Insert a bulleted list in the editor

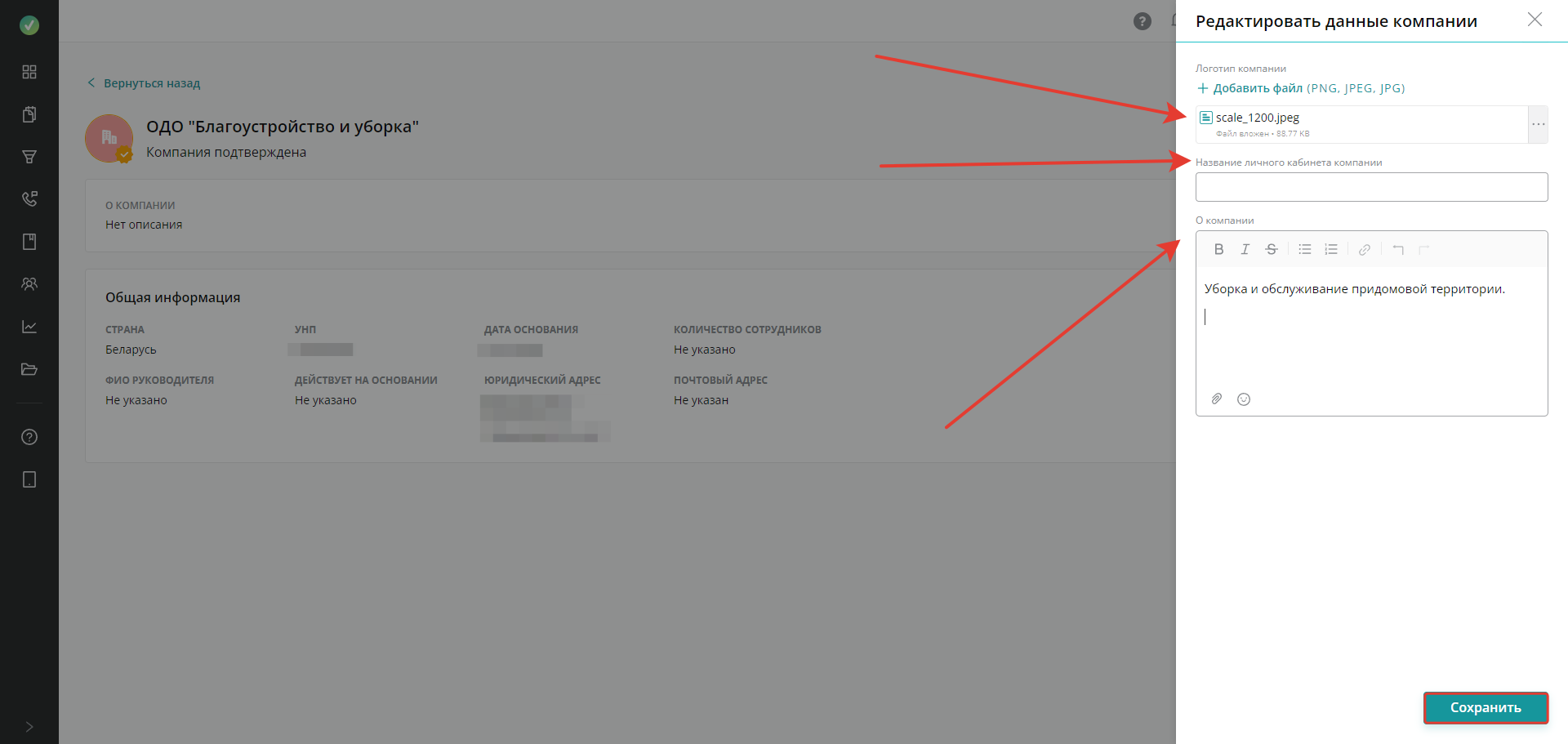(x=1305, y=250)
